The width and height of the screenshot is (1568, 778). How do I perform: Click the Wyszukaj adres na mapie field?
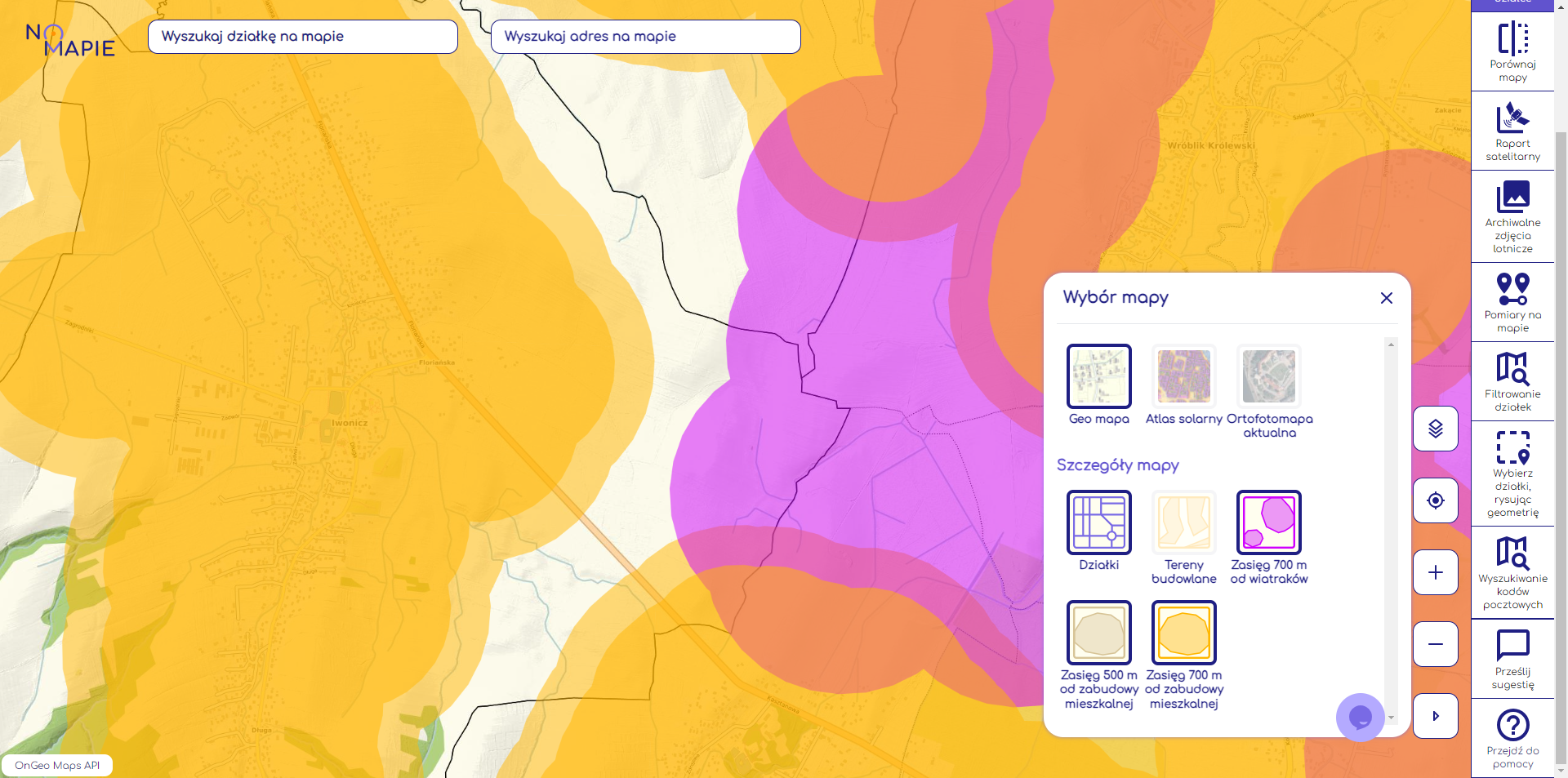coord(645,37)
